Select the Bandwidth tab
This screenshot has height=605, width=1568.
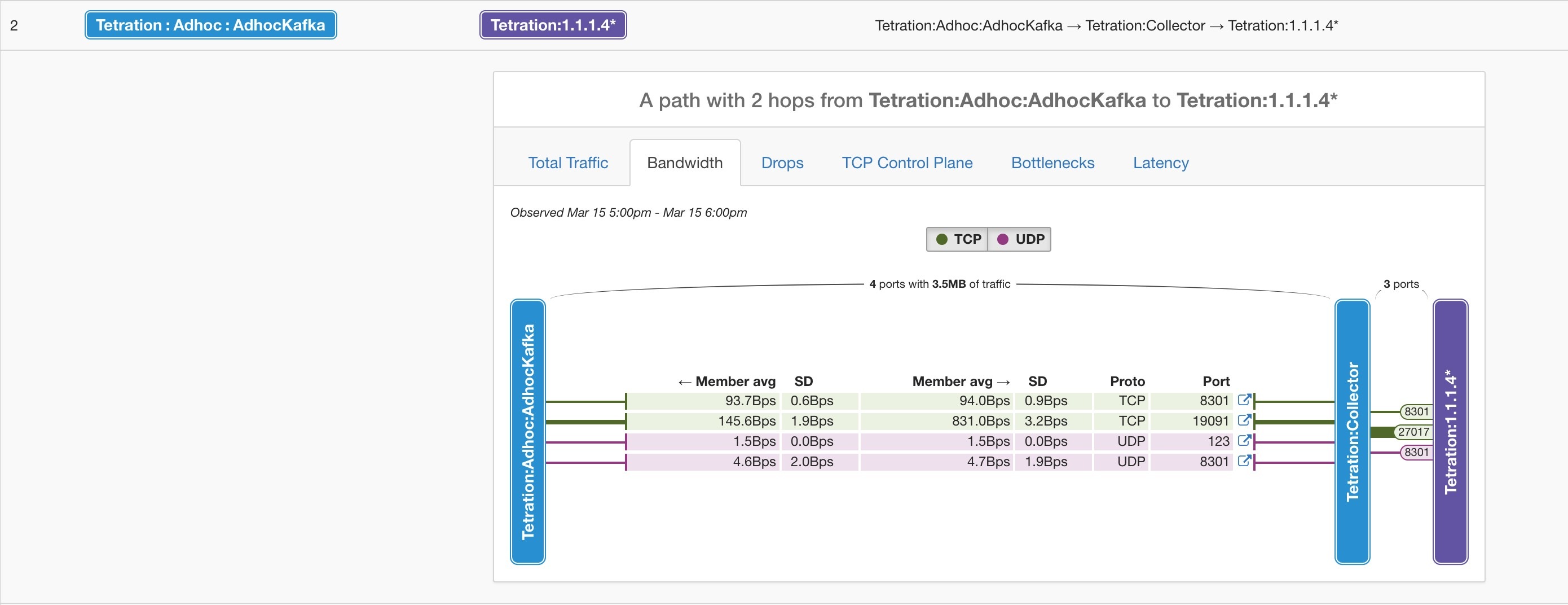click(x=684, y=163)
